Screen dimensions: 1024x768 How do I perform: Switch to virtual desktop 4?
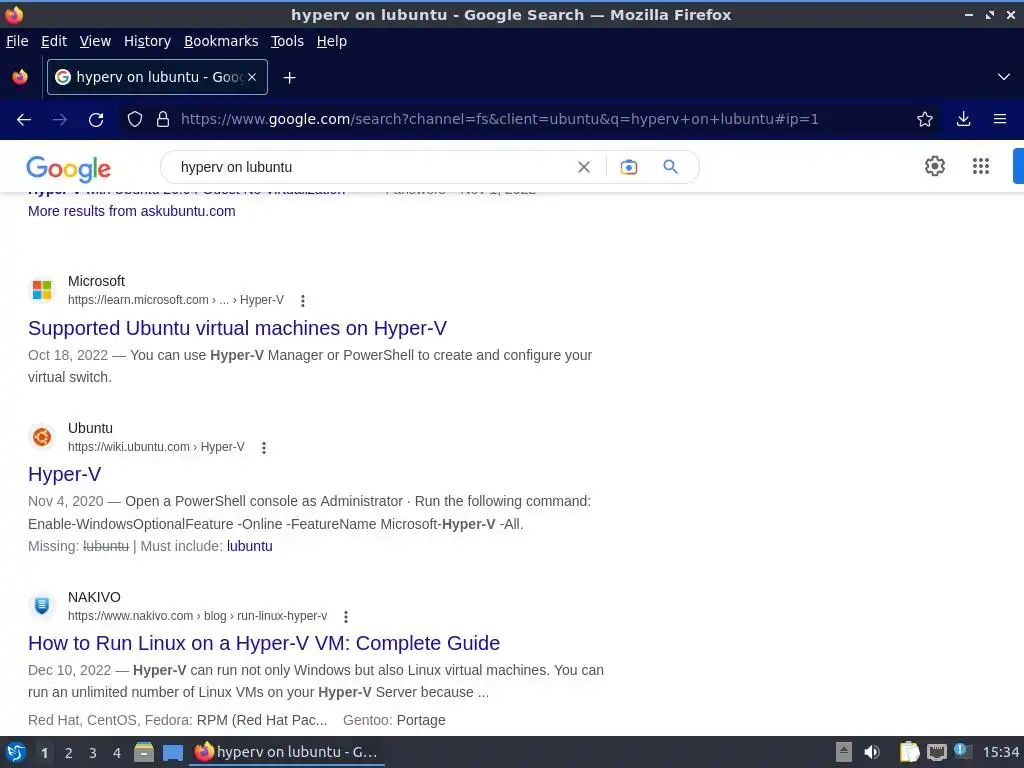point(117,753)
